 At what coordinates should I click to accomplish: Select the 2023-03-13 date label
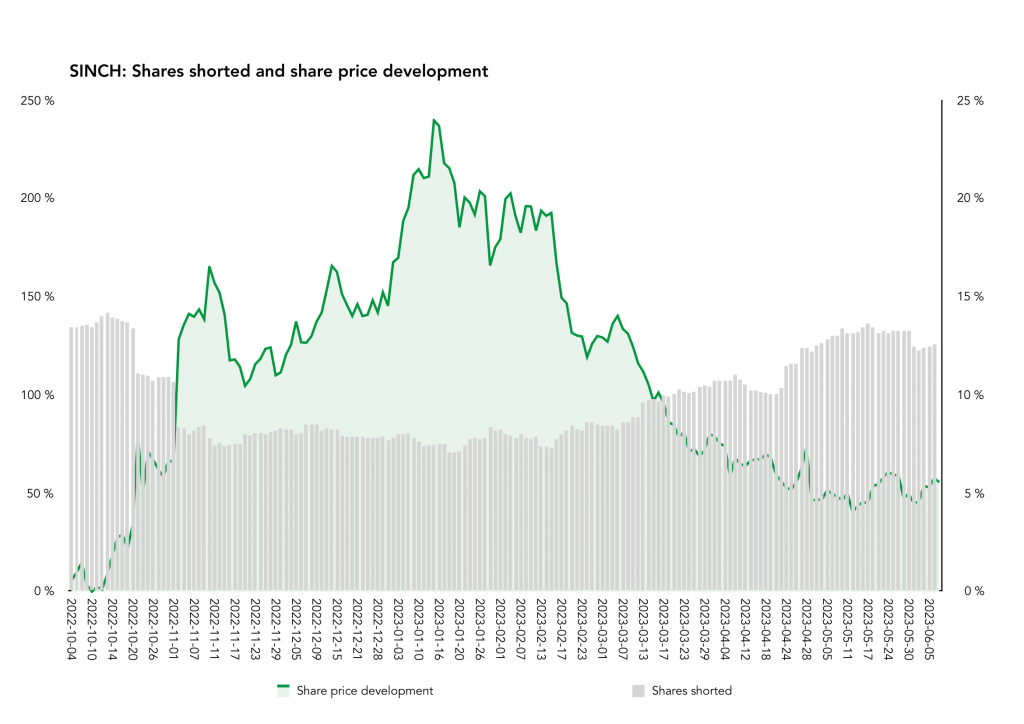[644, 629]
